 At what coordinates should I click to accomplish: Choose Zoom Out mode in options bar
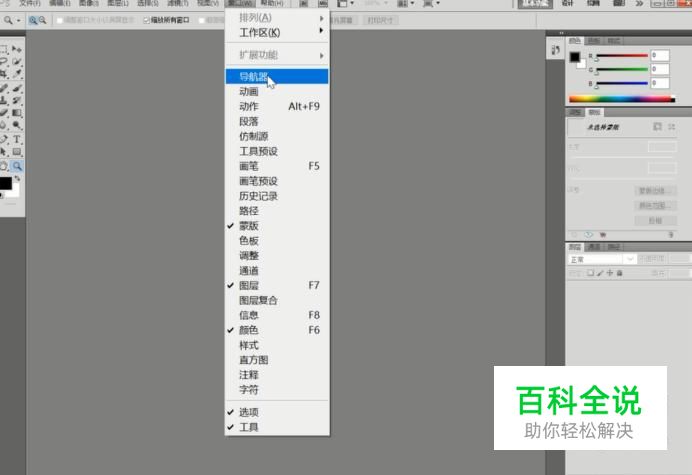pos(42,20)
